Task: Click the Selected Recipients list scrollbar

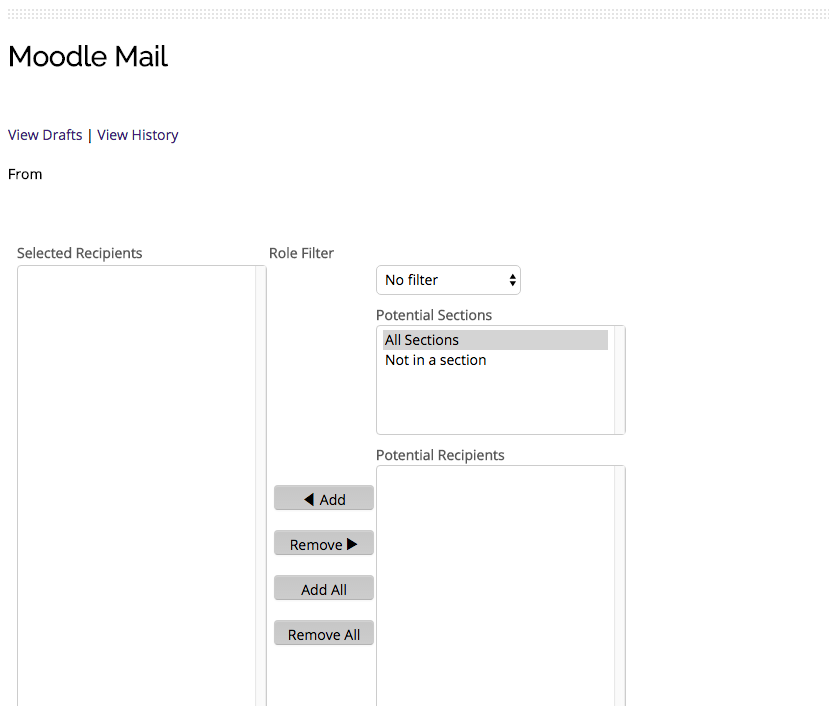Action: click(x=260, y=486)
